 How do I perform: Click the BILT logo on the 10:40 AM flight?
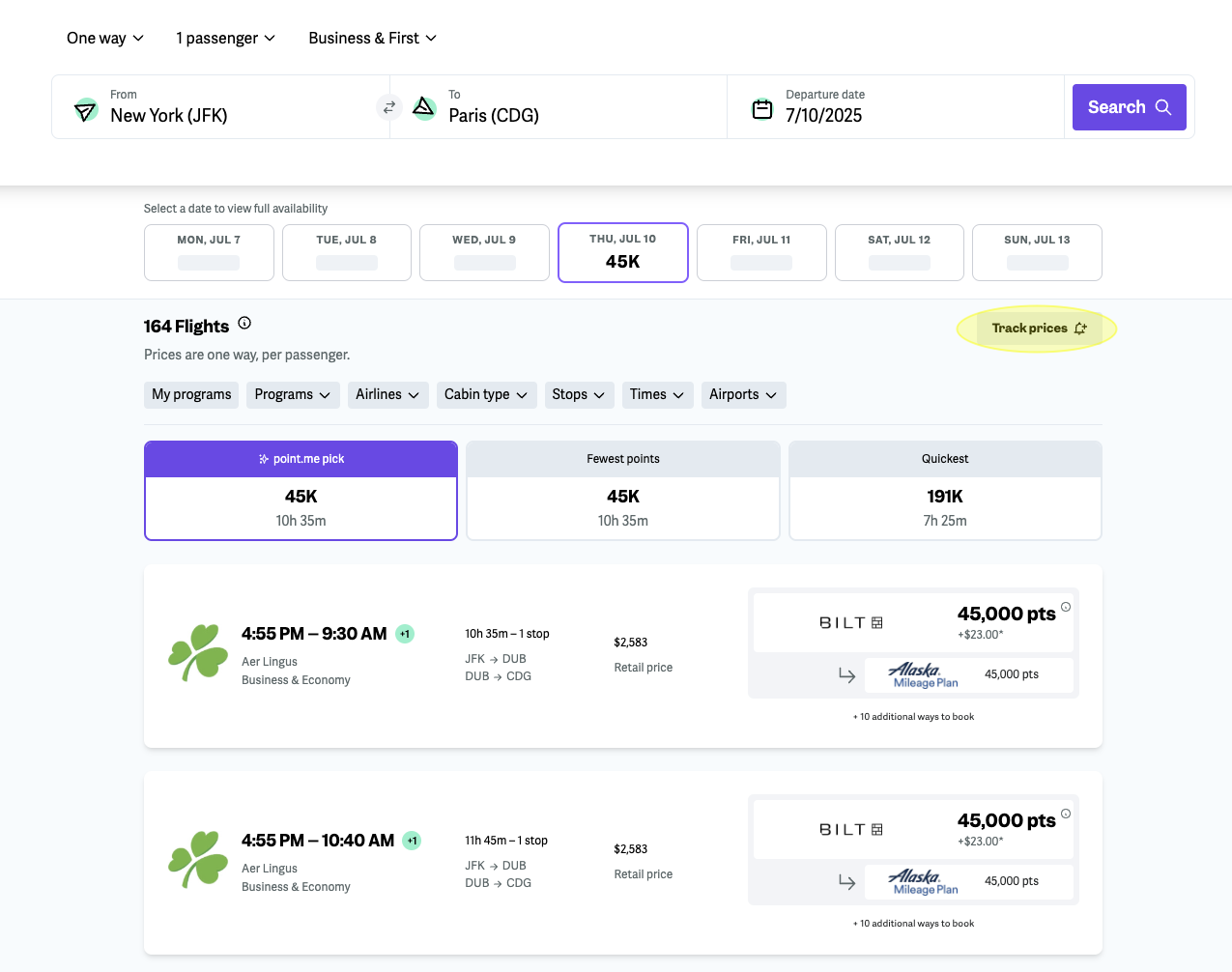850,830
